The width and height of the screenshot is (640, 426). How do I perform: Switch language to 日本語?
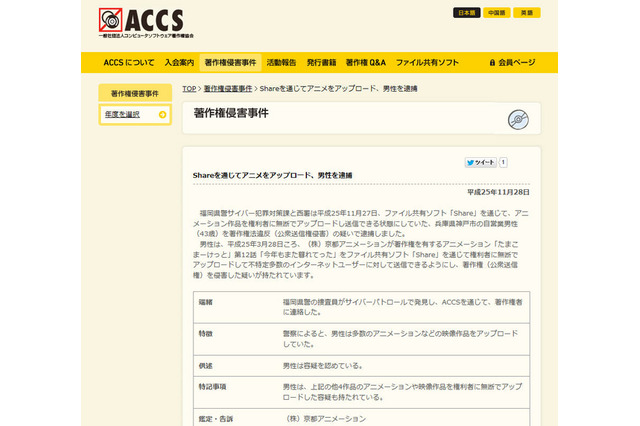[x=467, y=13]
